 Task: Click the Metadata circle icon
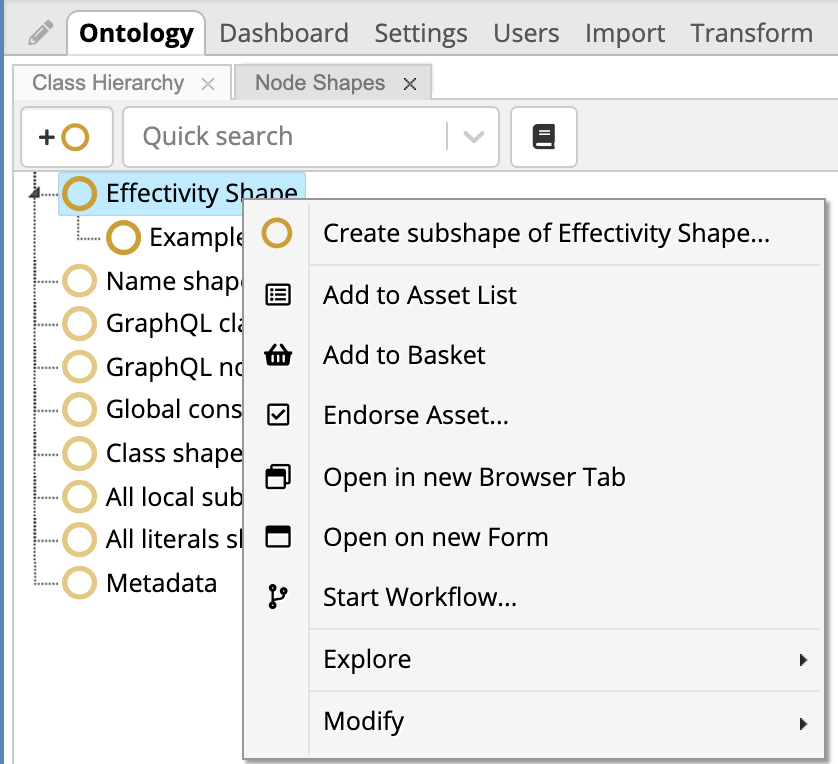(x=80, y=582)
